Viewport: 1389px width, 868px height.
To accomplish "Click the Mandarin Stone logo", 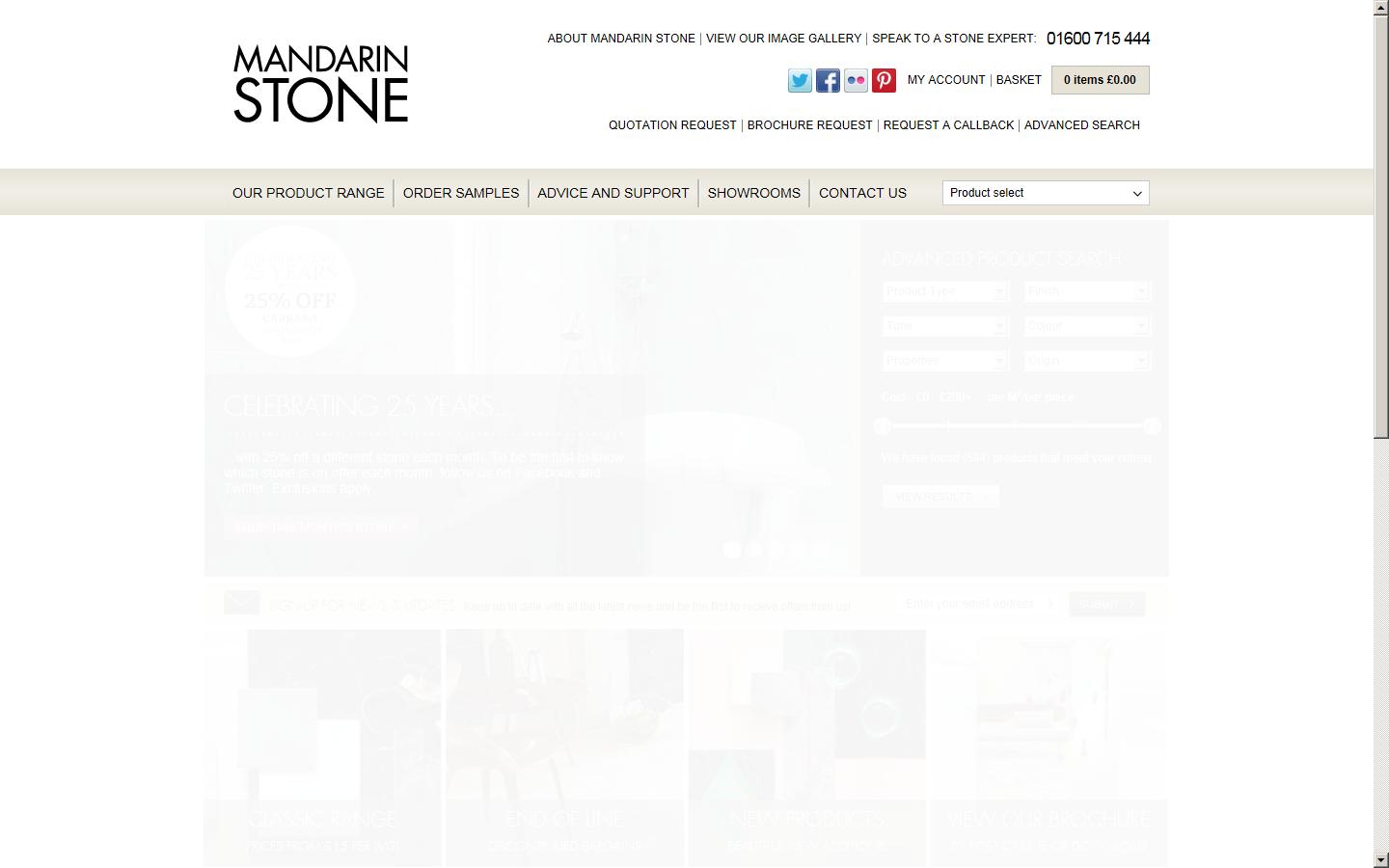I will 321,84.
